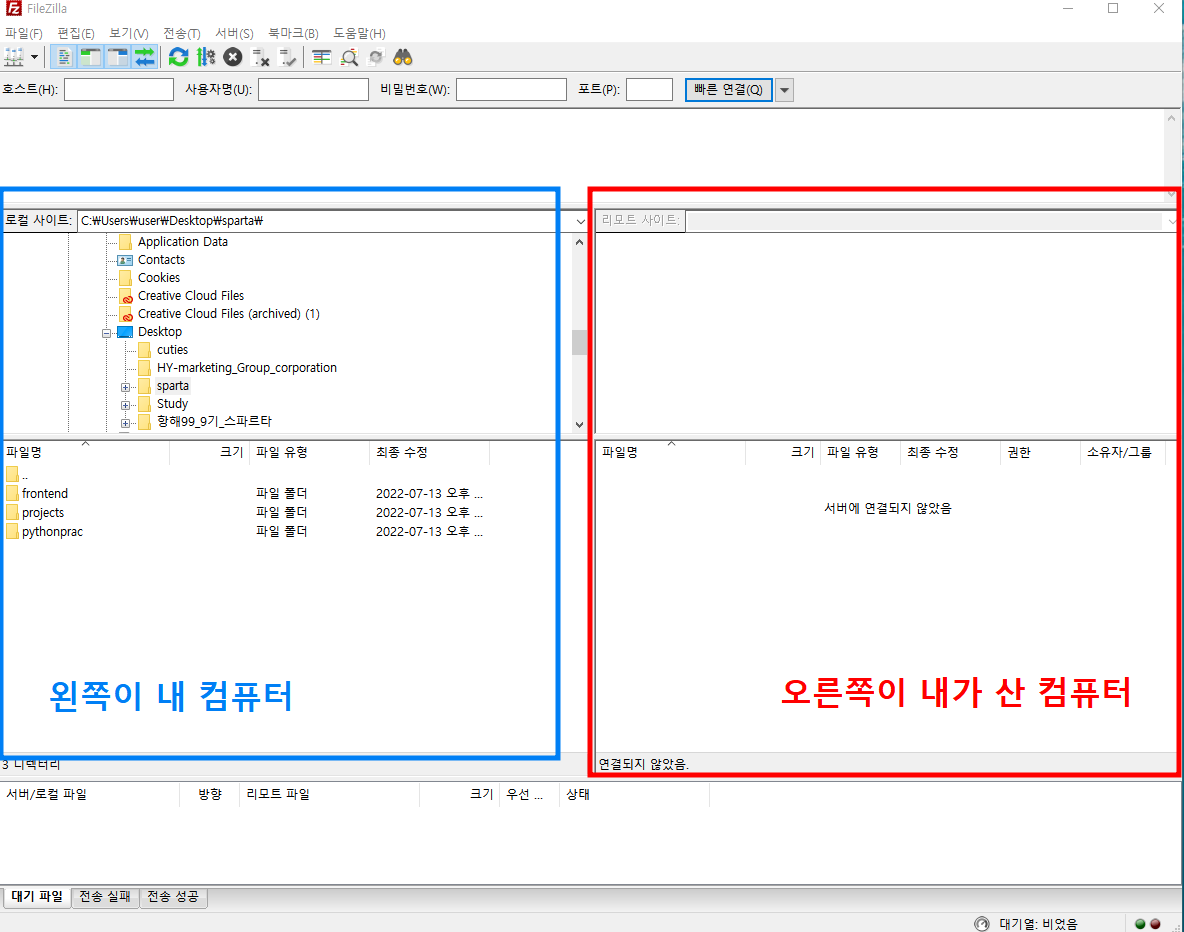Select Cookies folder in tree
The width and height of the screenshot is (1184, 932).
click(x=159, y=278)
